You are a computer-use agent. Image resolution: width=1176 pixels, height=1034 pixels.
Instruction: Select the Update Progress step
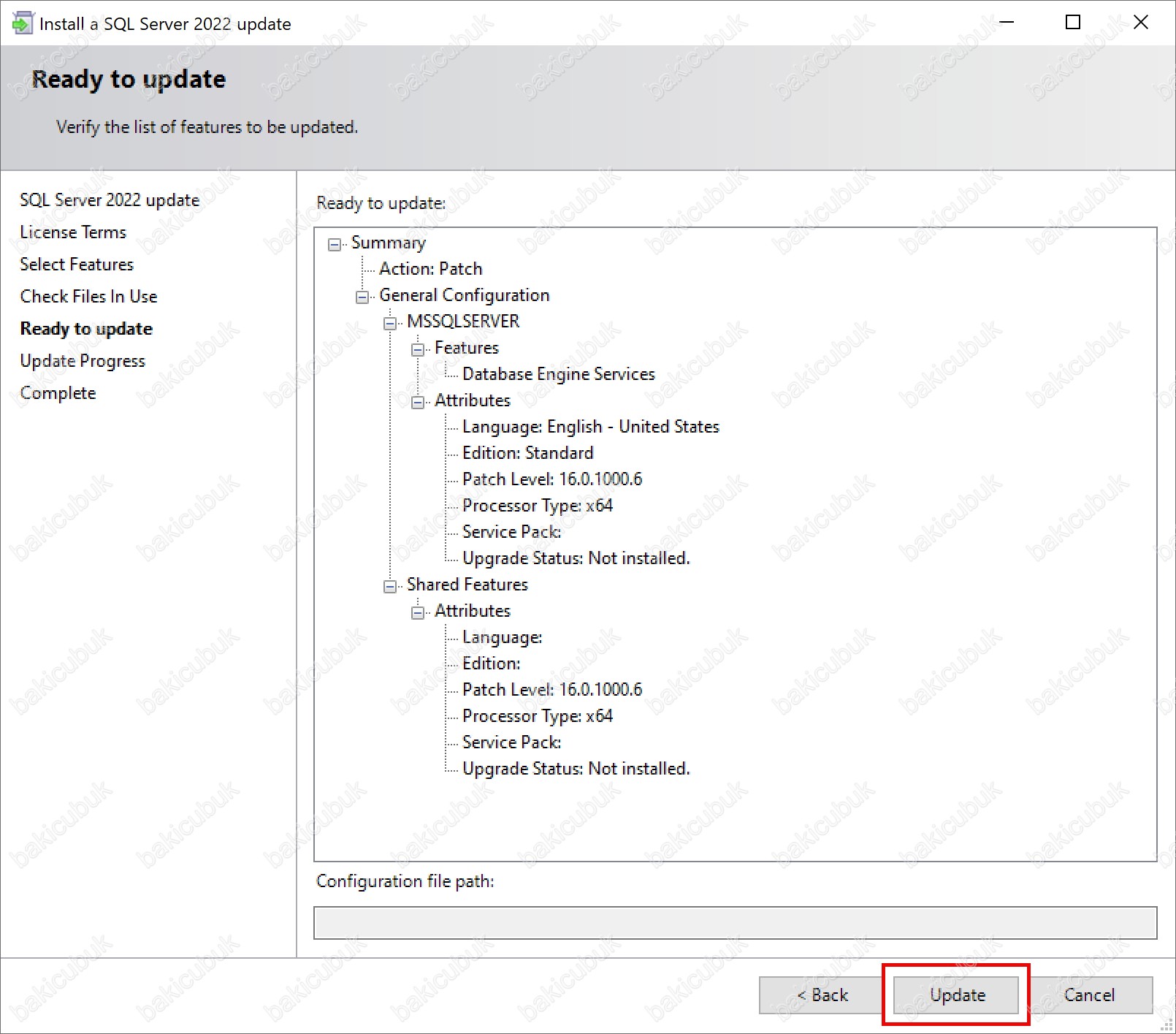83,361
